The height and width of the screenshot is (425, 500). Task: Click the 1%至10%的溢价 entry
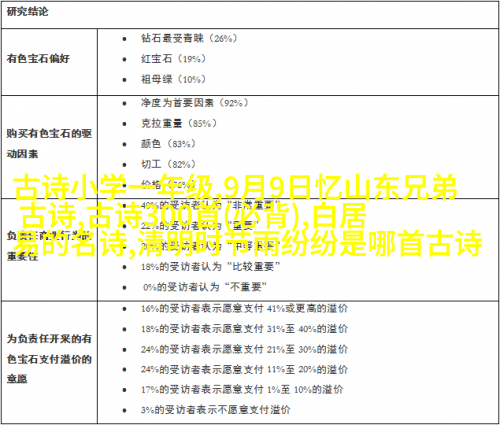[242, 390]
